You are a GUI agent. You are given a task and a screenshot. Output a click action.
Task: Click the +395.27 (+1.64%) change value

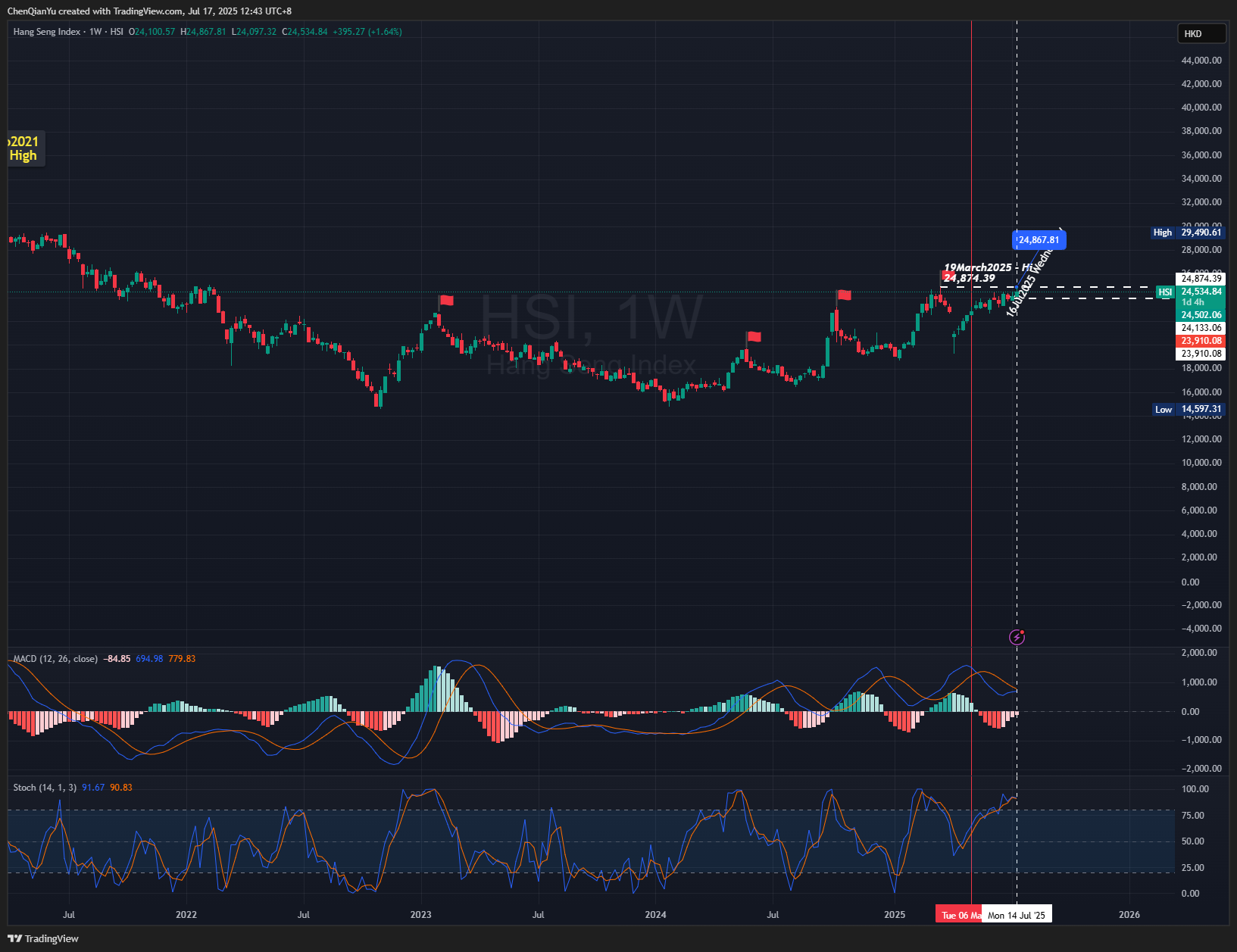[x=367, y=32]
